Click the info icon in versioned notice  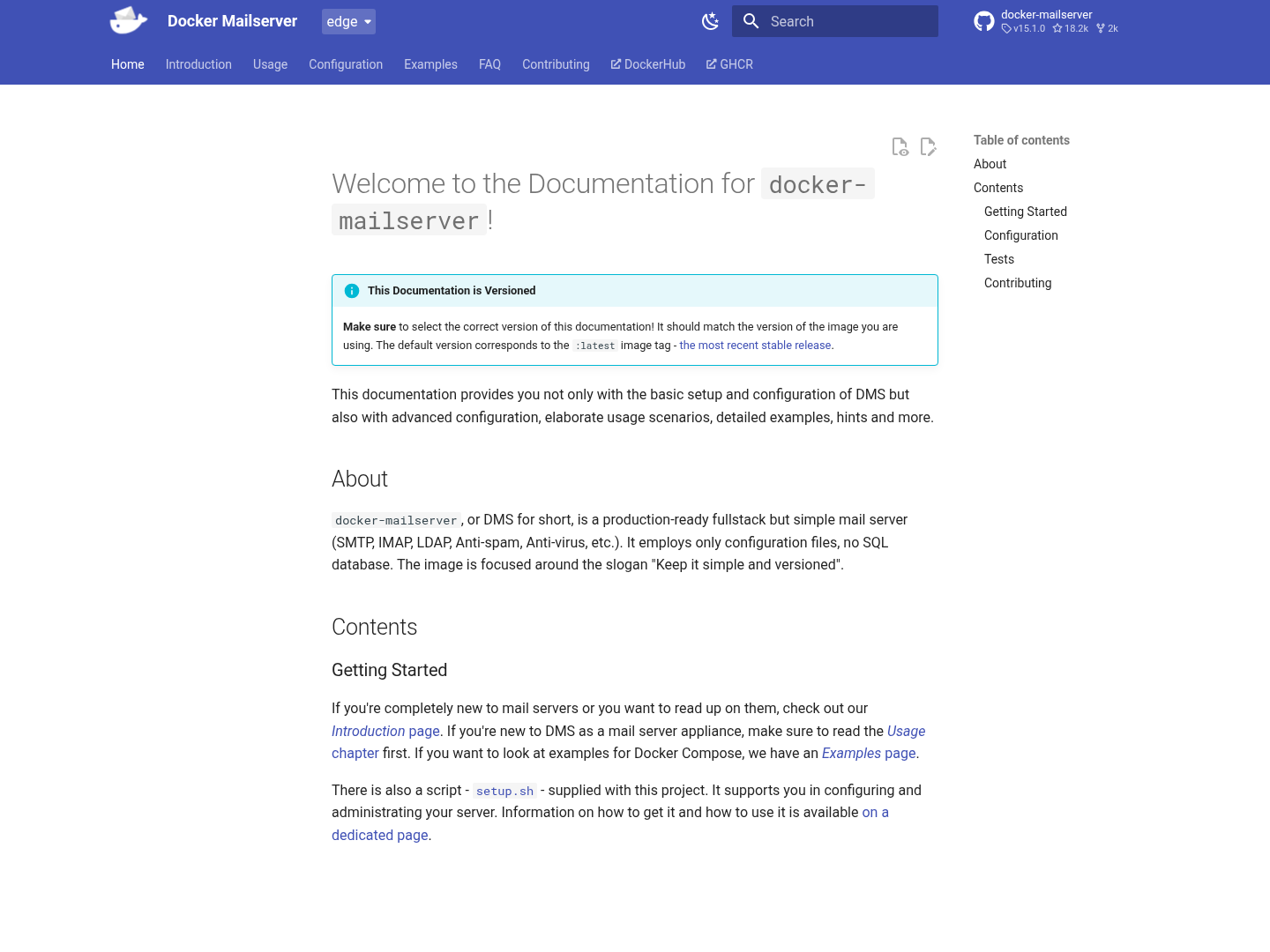tap(352, 291)
